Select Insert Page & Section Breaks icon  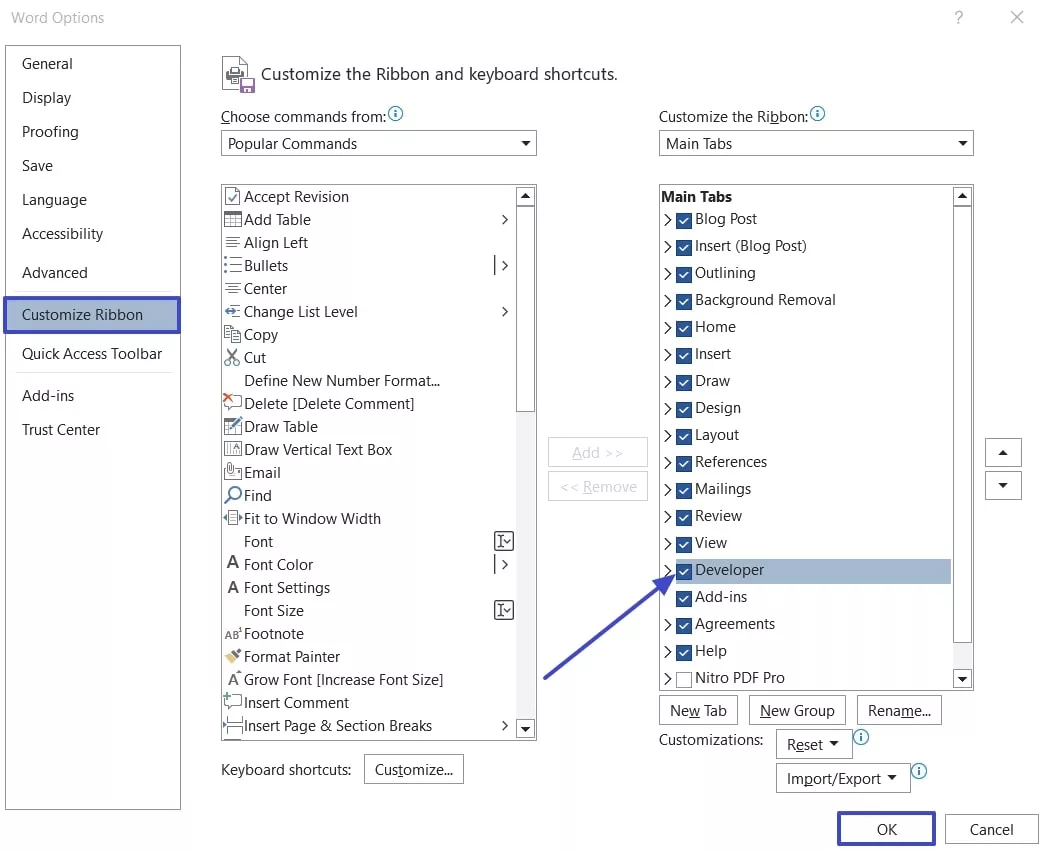tap(232, 725)
